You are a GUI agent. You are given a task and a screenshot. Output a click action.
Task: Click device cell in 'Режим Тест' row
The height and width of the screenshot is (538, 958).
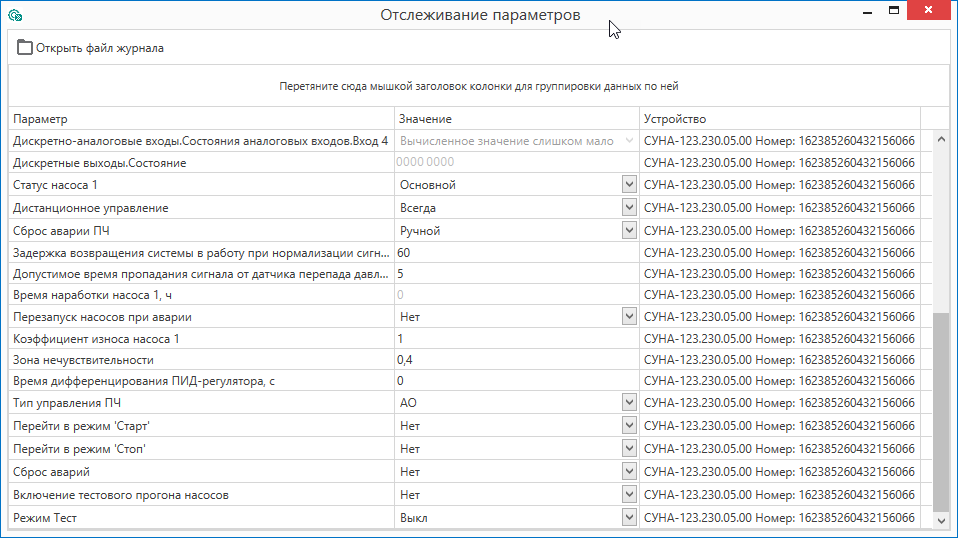(x=780, y=518)
